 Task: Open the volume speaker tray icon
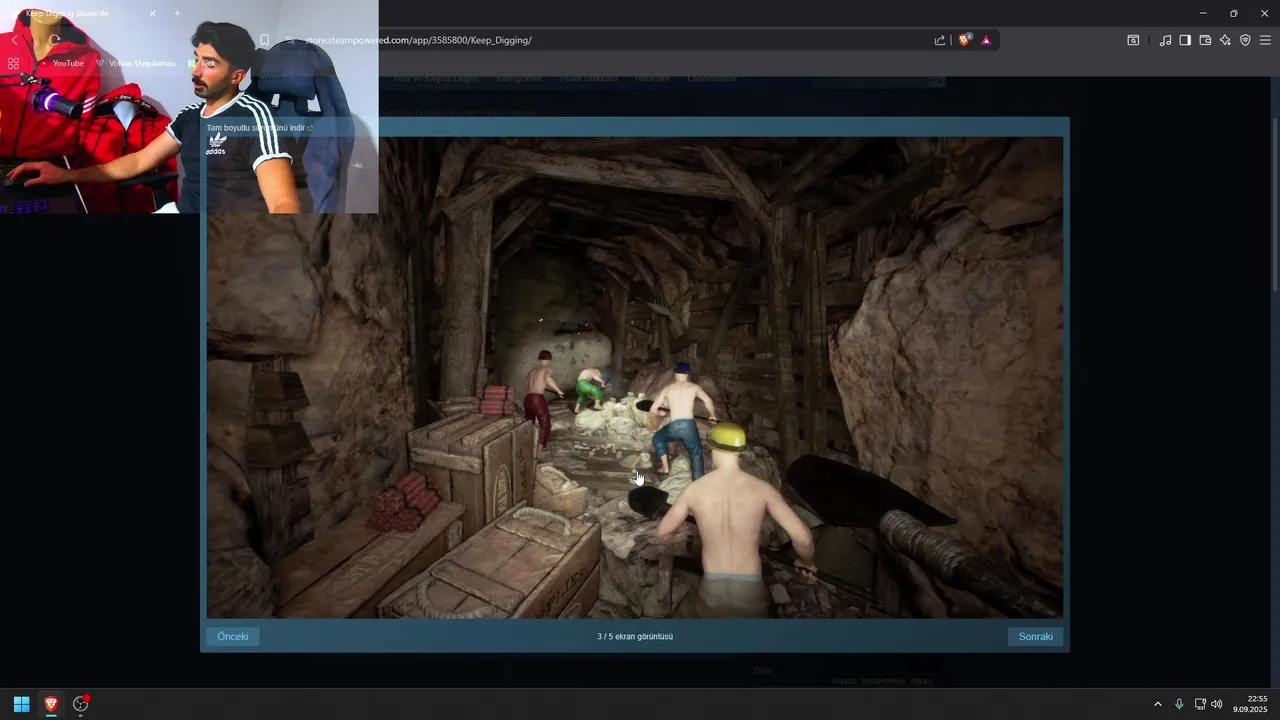[x=1217, y=704]
